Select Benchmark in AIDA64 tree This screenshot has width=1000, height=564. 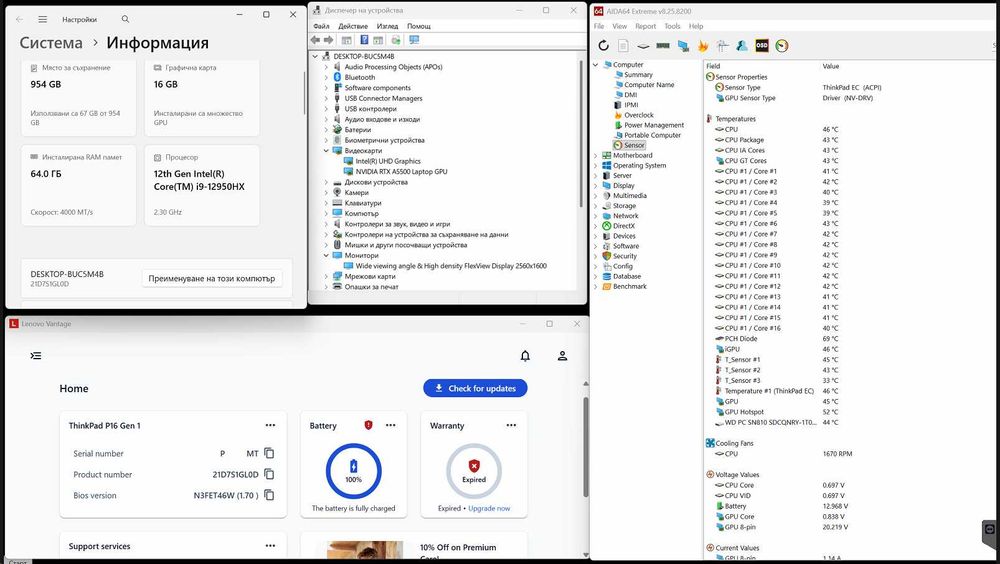tap(629, 286)
